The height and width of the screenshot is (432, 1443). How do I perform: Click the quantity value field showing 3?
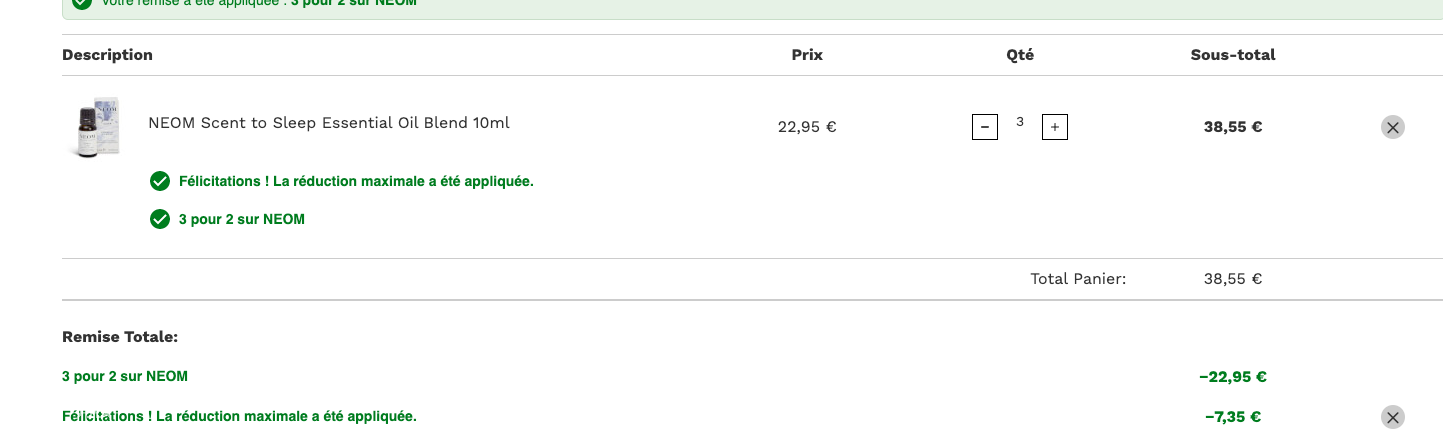pos(1019,122)
